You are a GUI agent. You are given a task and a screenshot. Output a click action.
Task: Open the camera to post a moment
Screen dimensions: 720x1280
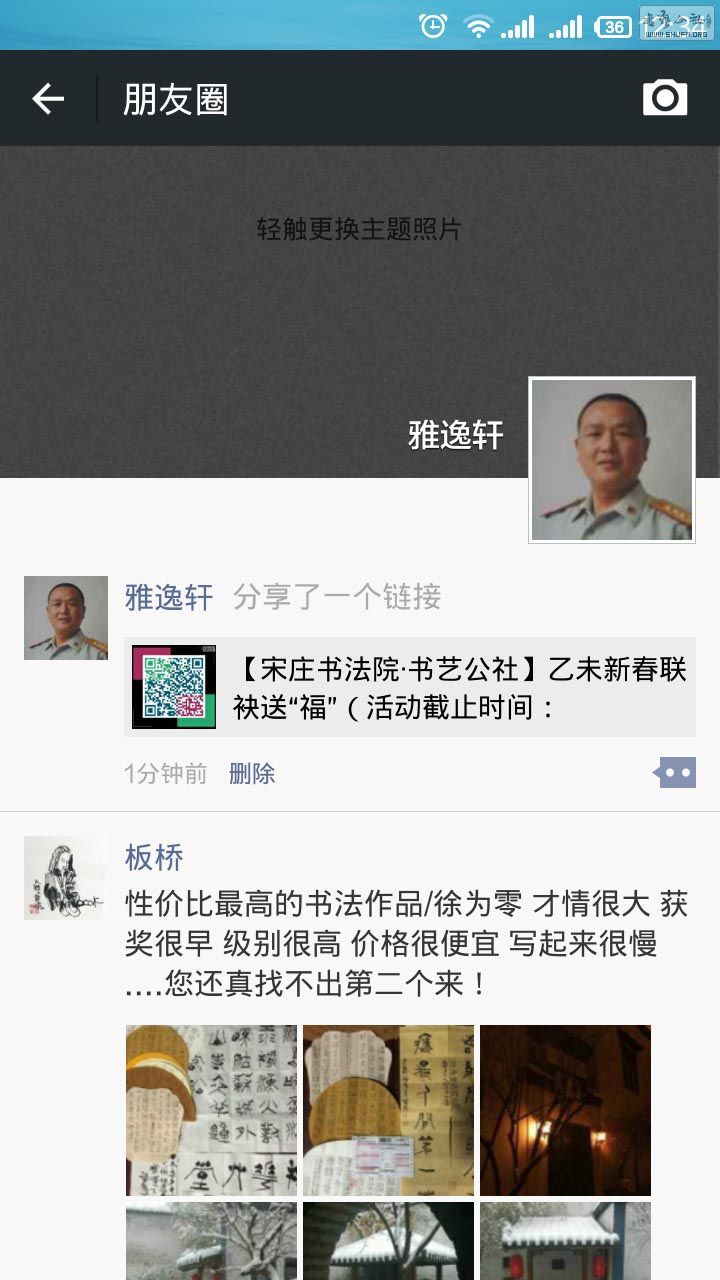[665, 98]
